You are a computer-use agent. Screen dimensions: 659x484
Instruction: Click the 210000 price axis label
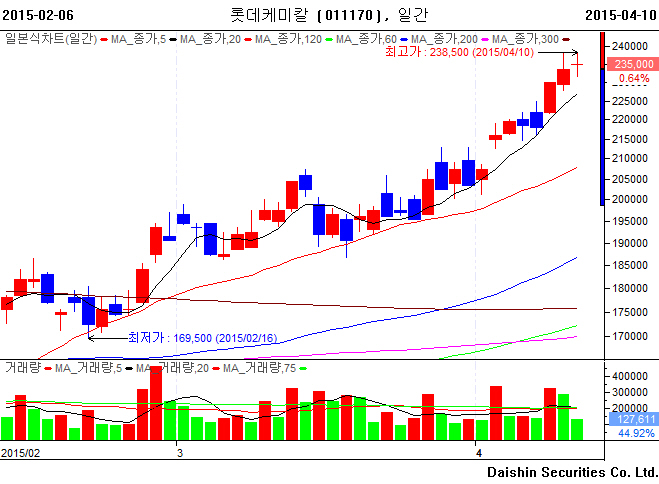(630, 158)
